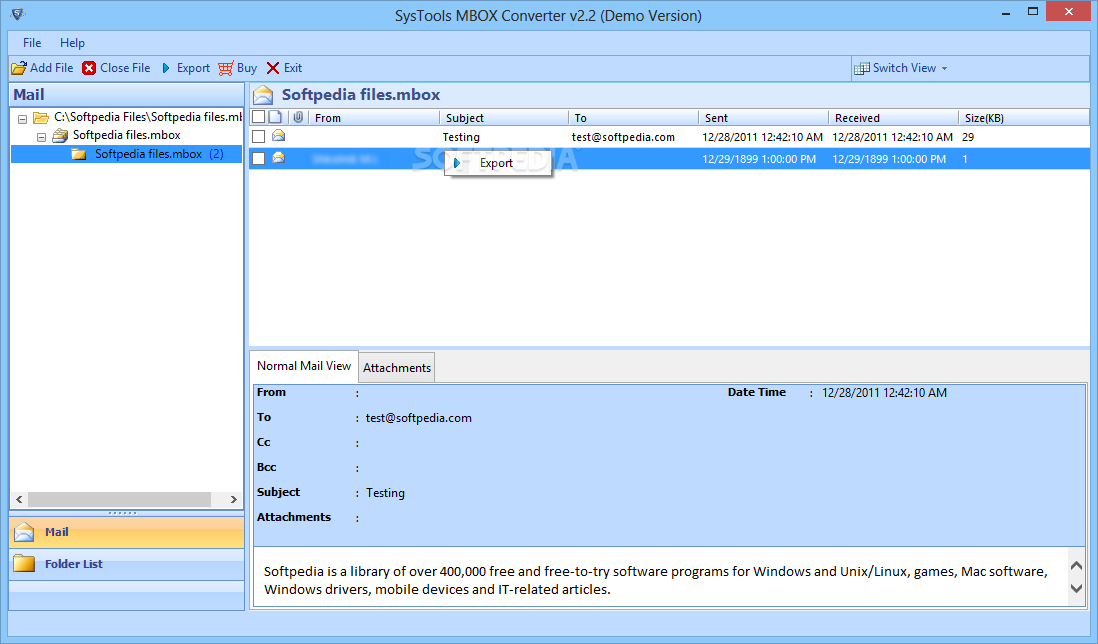
Task: Click the Close File button label
Action: (125, 68)
